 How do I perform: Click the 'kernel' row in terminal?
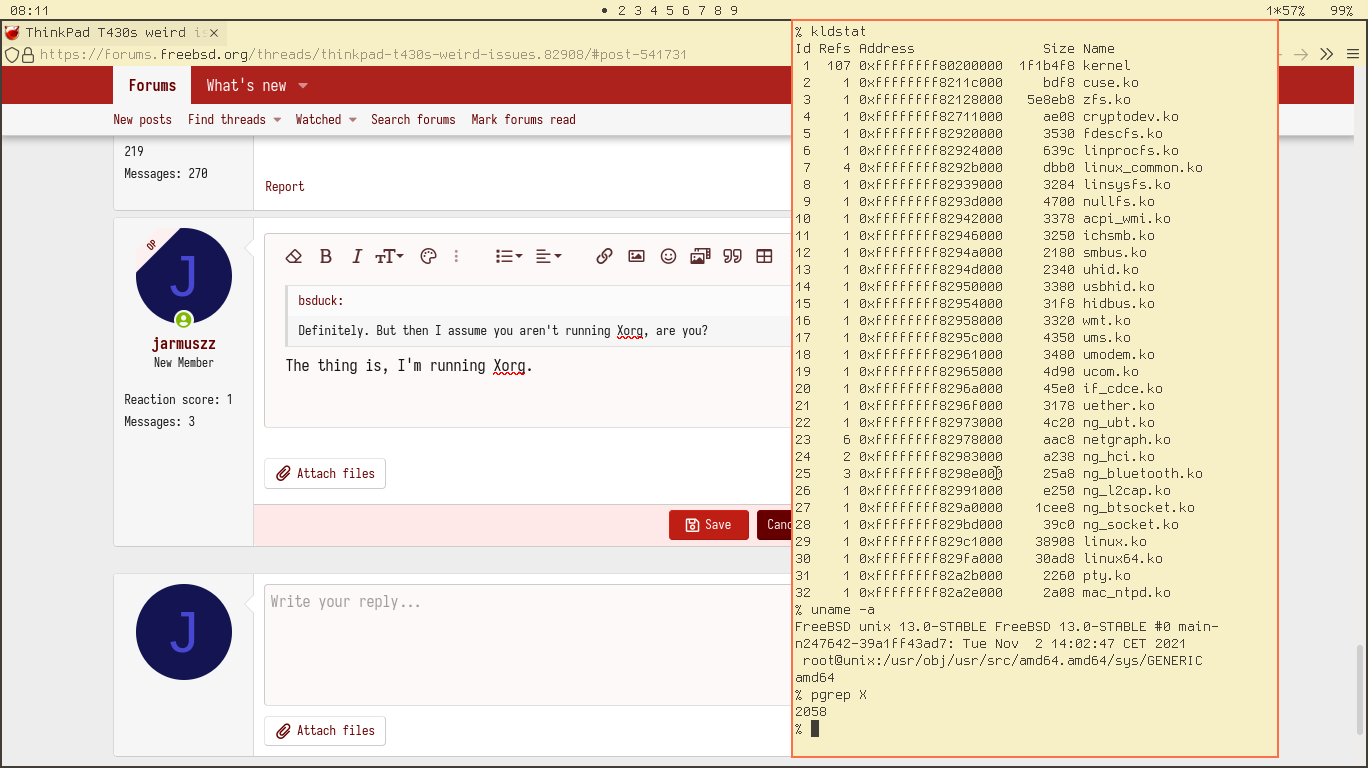point(963,66)
